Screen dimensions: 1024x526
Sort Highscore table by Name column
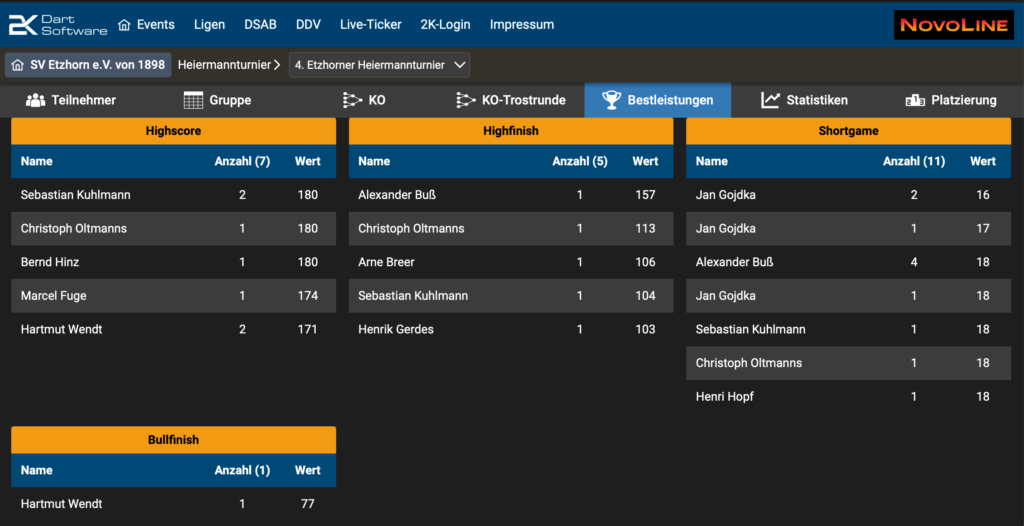(x=37, y=161)
